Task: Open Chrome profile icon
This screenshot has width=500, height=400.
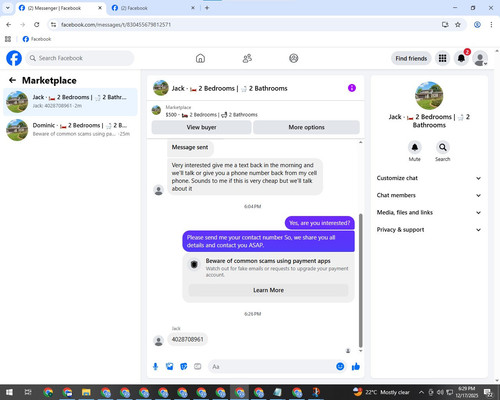Action: pos(477,25)
